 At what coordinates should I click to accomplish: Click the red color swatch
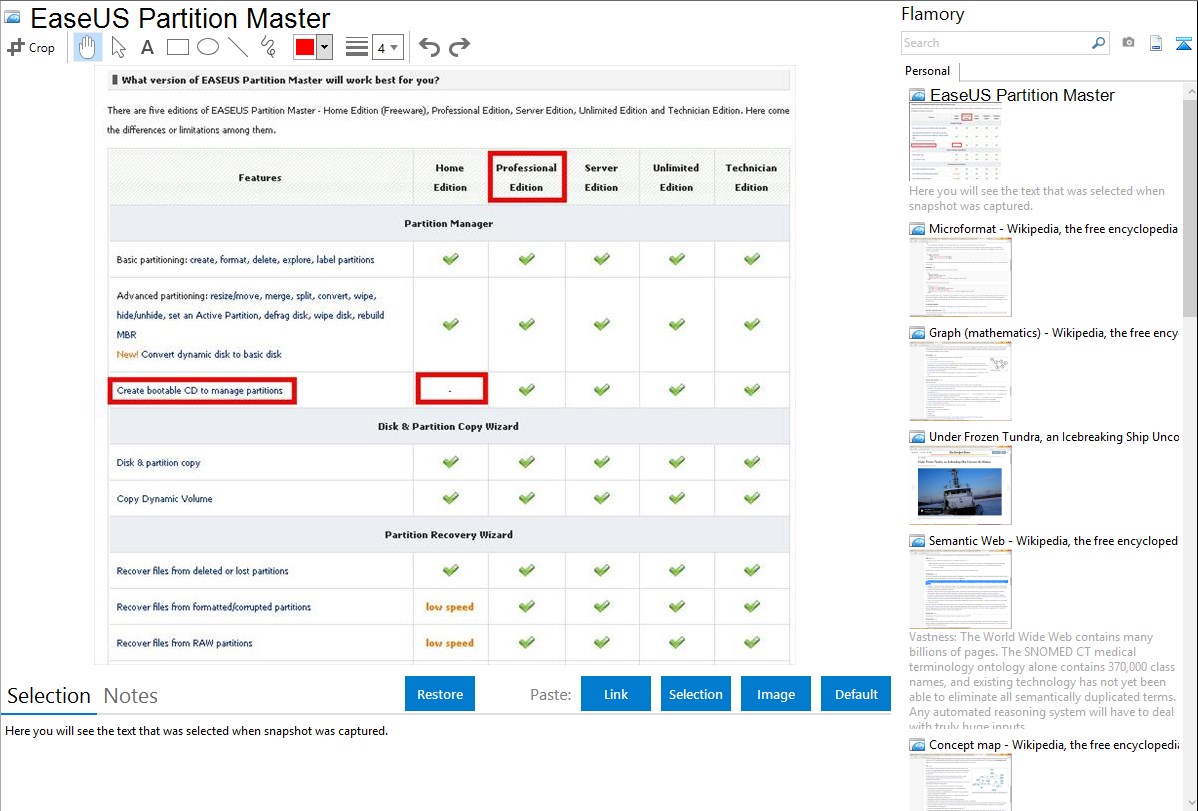(305, 47)
